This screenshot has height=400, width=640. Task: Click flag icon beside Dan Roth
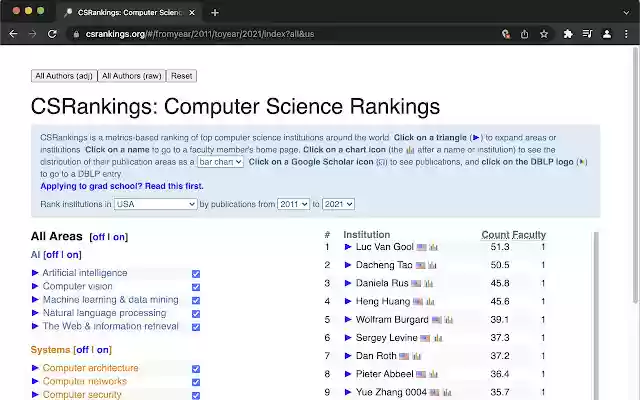coord(404,356)
